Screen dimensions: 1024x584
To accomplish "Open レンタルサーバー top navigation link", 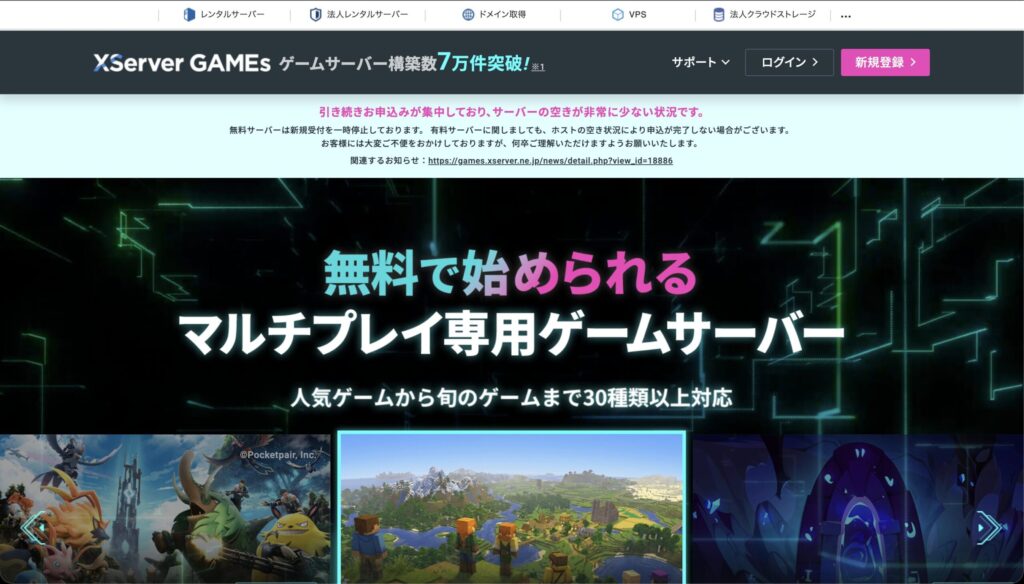I will 224,14.
